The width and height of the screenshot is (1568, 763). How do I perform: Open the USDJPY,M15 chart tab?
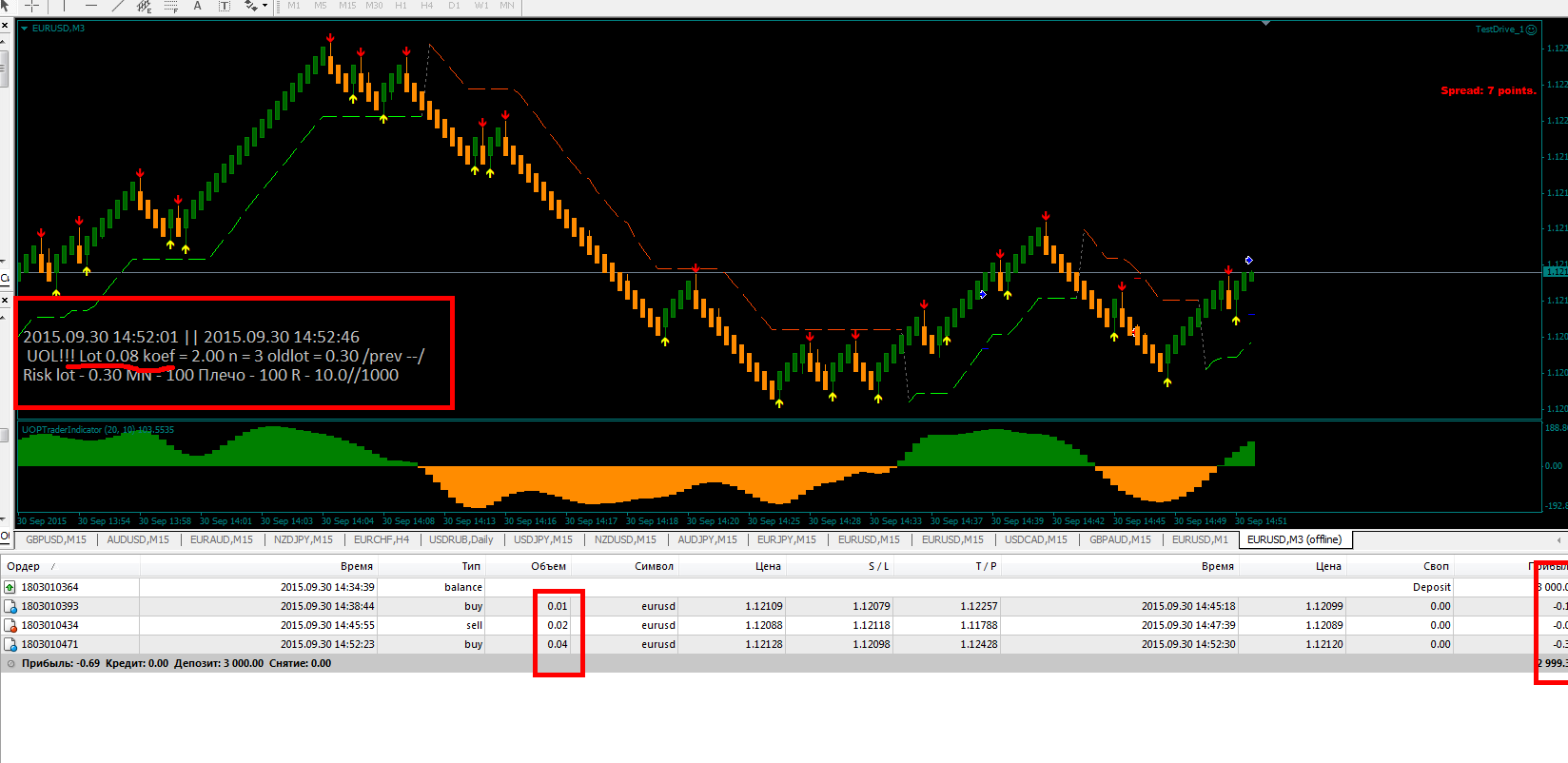coord(543,539)
